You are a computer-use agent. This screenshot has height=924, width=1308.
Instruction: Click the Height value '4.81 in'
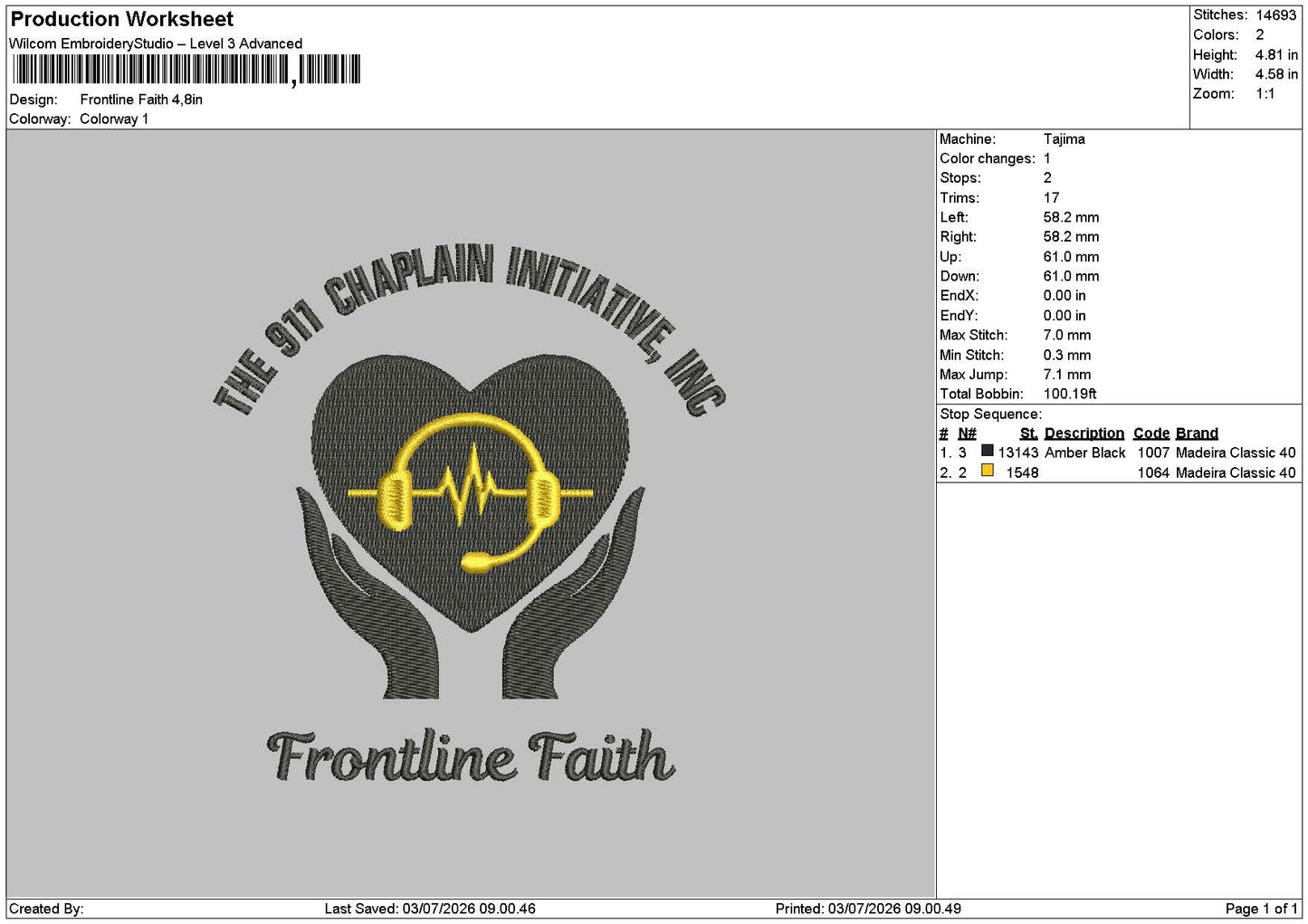point(1276,54)
